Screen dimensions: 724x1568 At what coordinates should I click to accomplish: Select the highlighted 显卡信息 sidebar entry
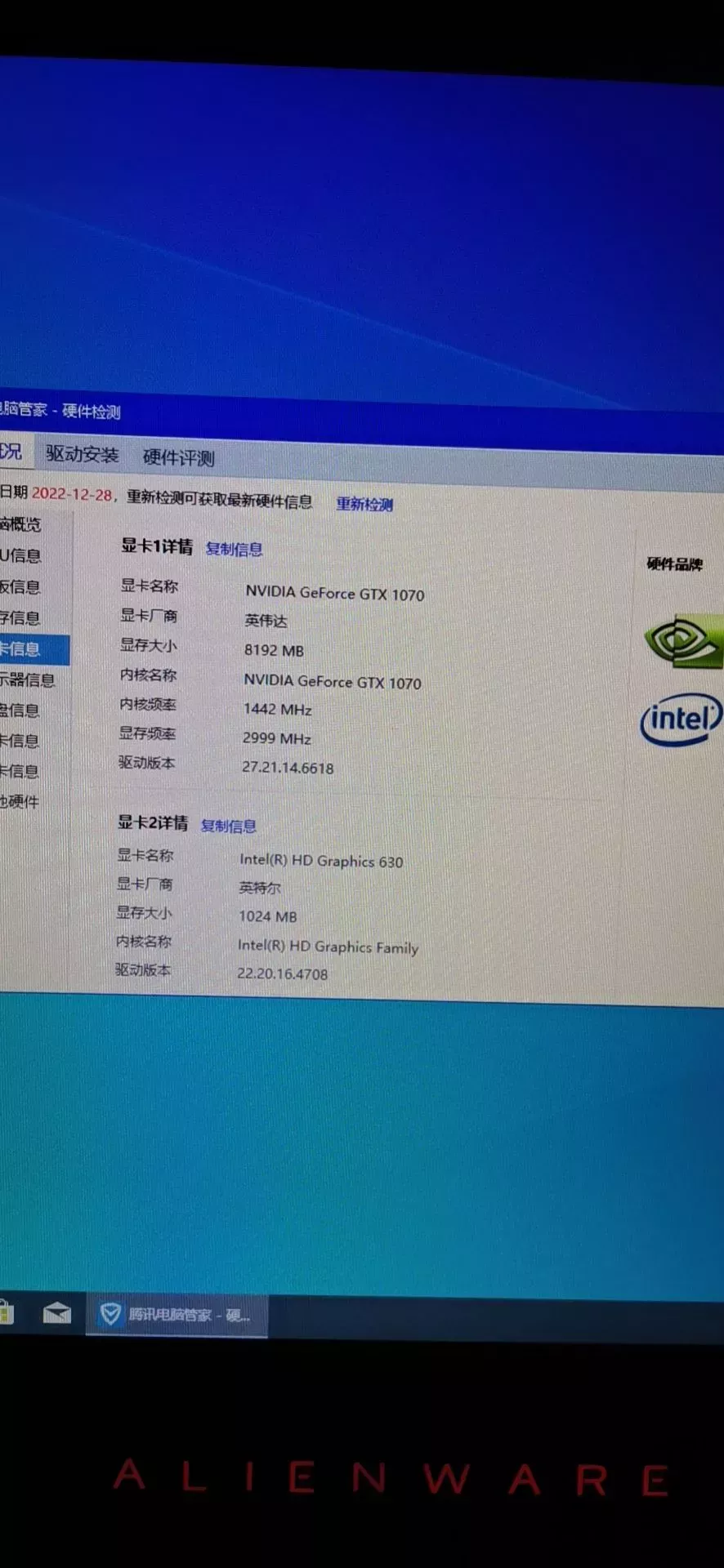click(34, 649)
